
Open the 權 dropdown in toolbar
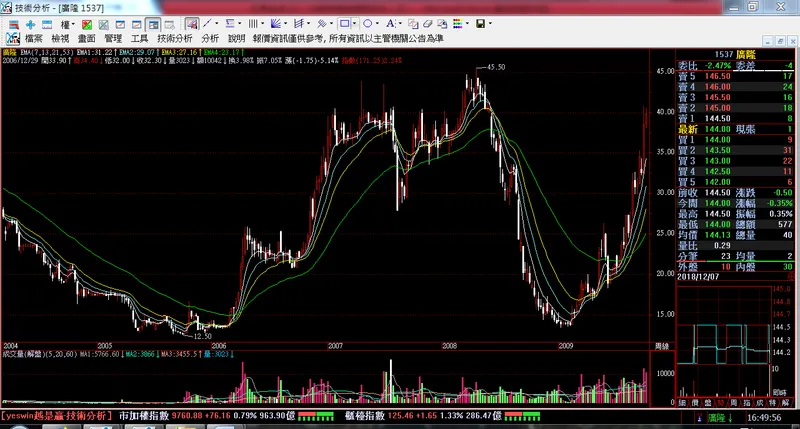(x=68, y=23)
